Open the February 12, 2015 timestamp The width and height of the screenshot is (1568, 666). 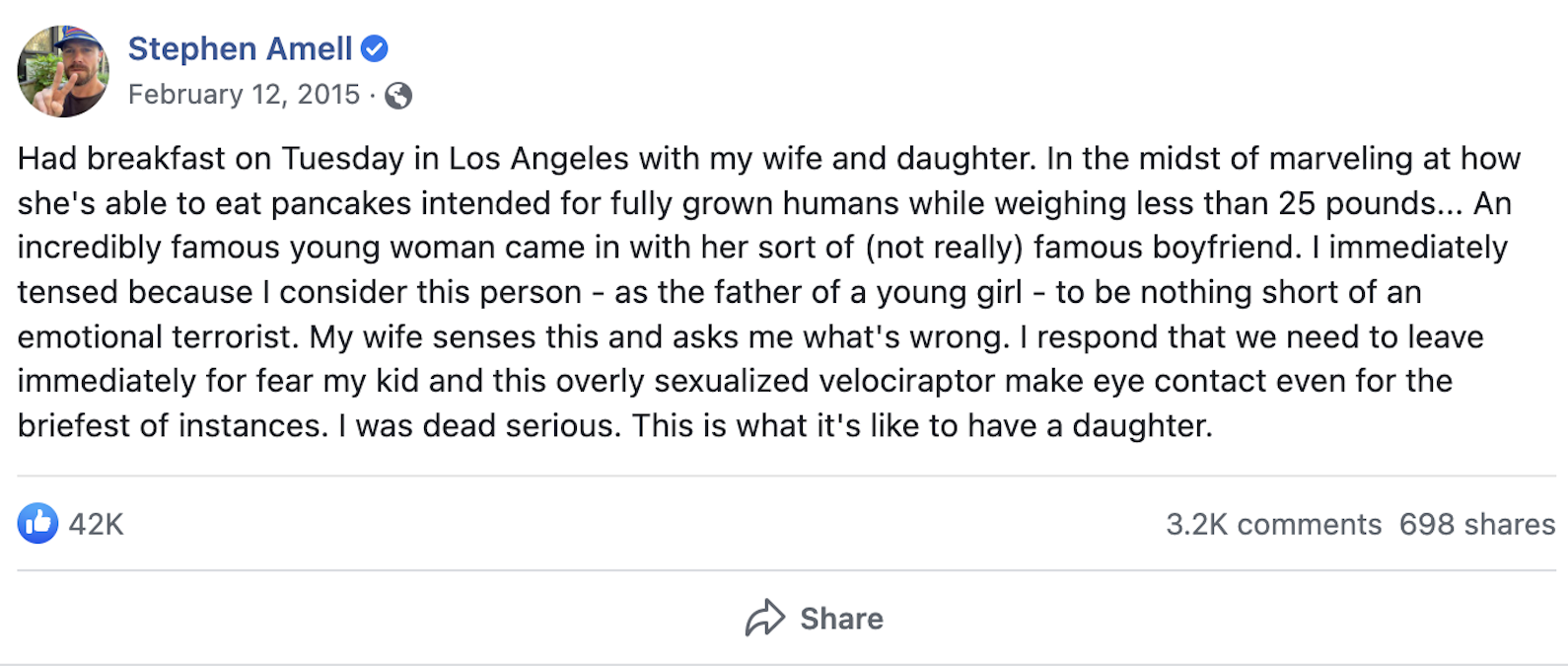click(x=244, y=95)
